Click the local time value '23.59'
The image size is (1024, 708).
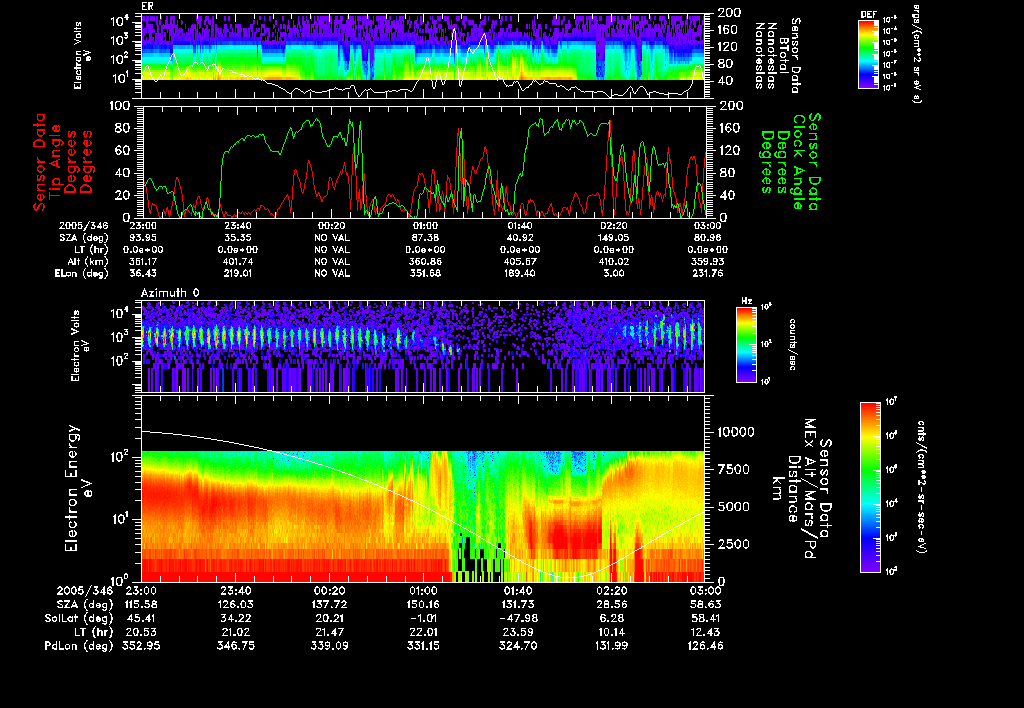pos(517,632)
